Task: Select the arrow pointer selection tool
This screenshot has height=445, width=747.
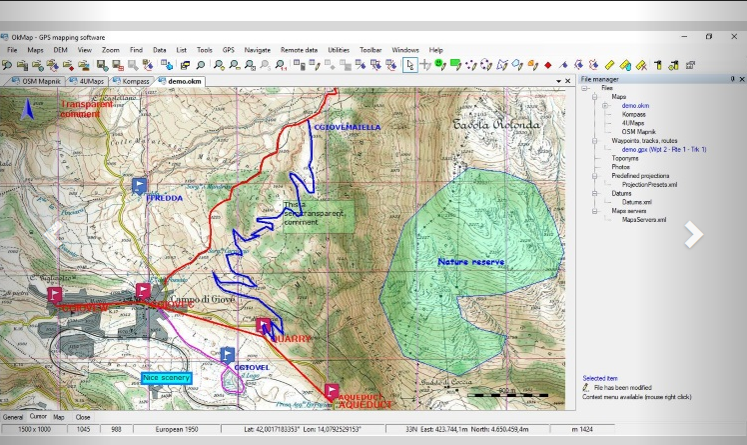Action: click(x=410, y=65)
